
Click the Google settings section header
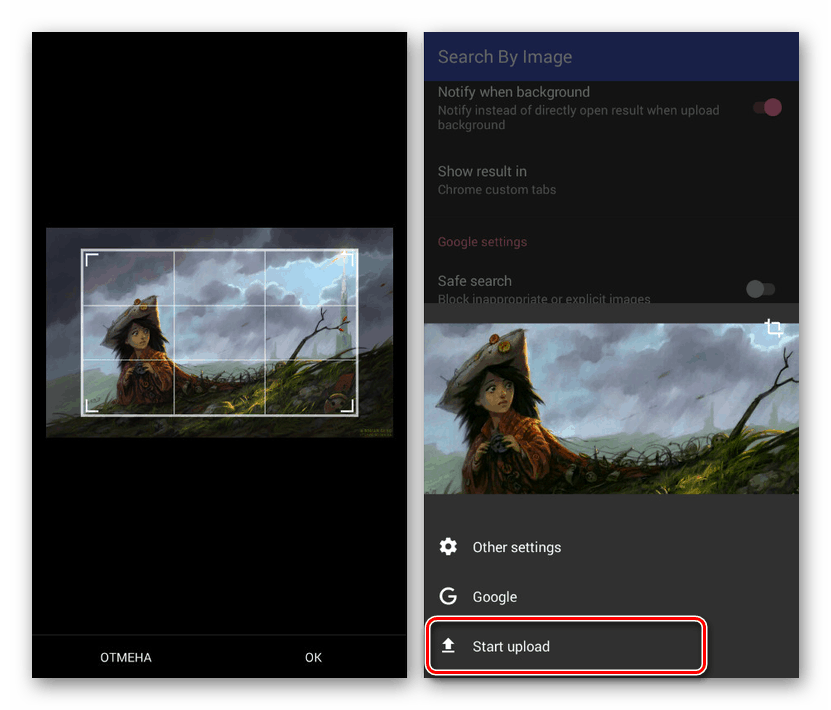(482, 242)
